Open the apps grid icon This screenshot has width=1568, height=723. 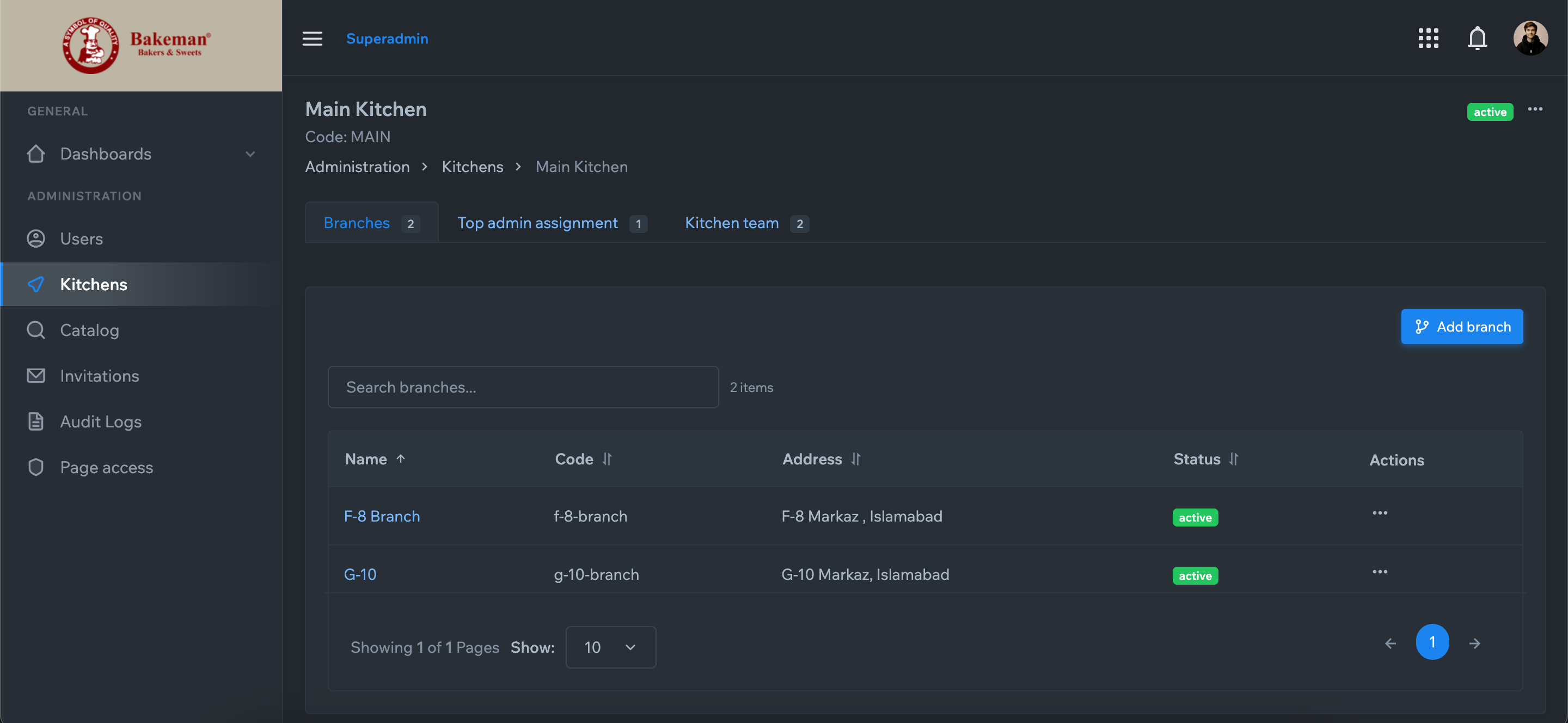pos(1428,38)
